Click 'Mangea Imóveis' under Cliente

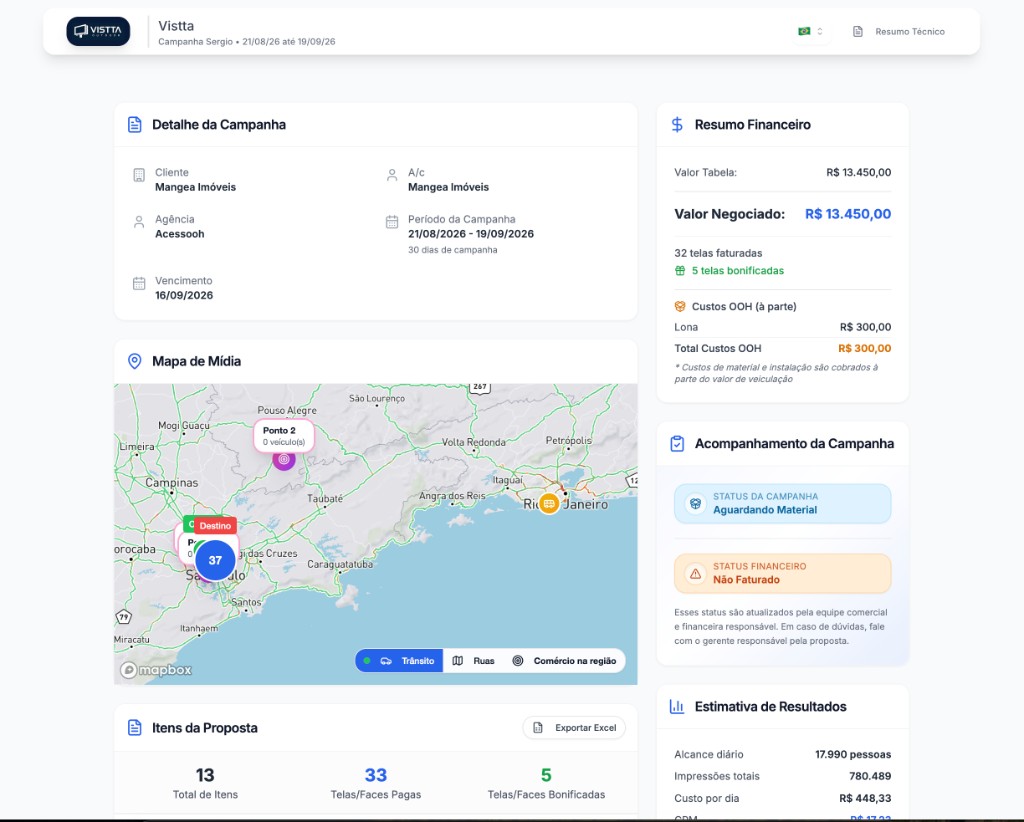[x=195, y=187]
